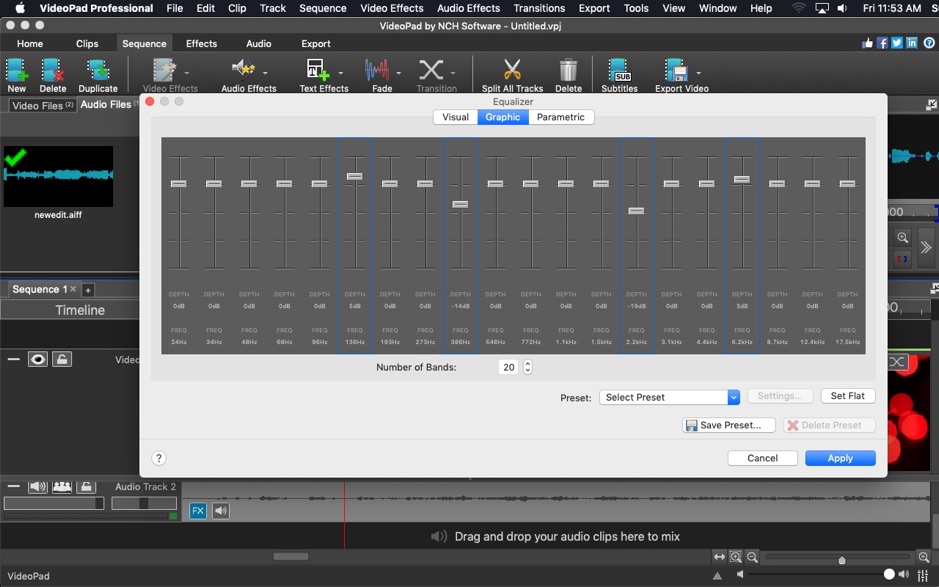Toggle visibility of the Video track
This screenshot has width=939, height=587.
pyautogui.click(x=37, y=360)
